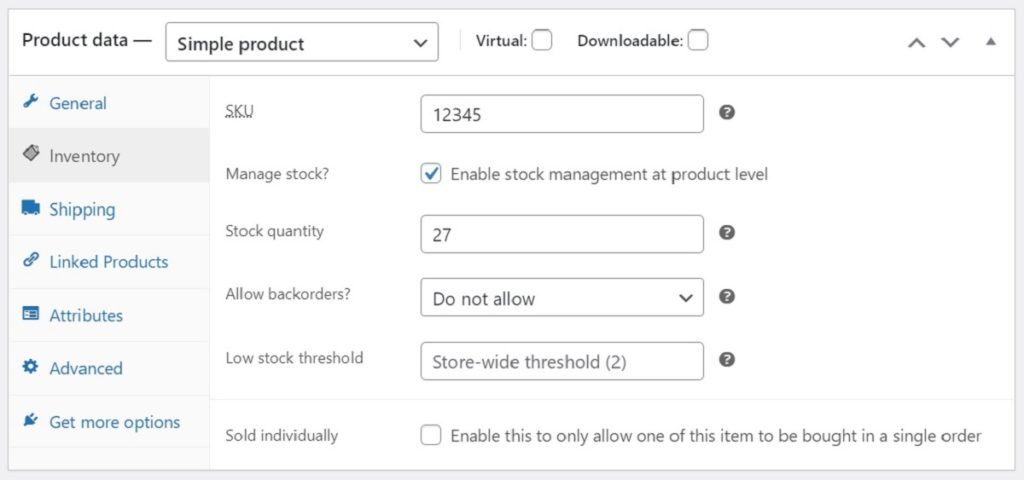Enable the Sold individually checkbox
This screenshot has height=480, width=1024.
[x=431, y=436]
